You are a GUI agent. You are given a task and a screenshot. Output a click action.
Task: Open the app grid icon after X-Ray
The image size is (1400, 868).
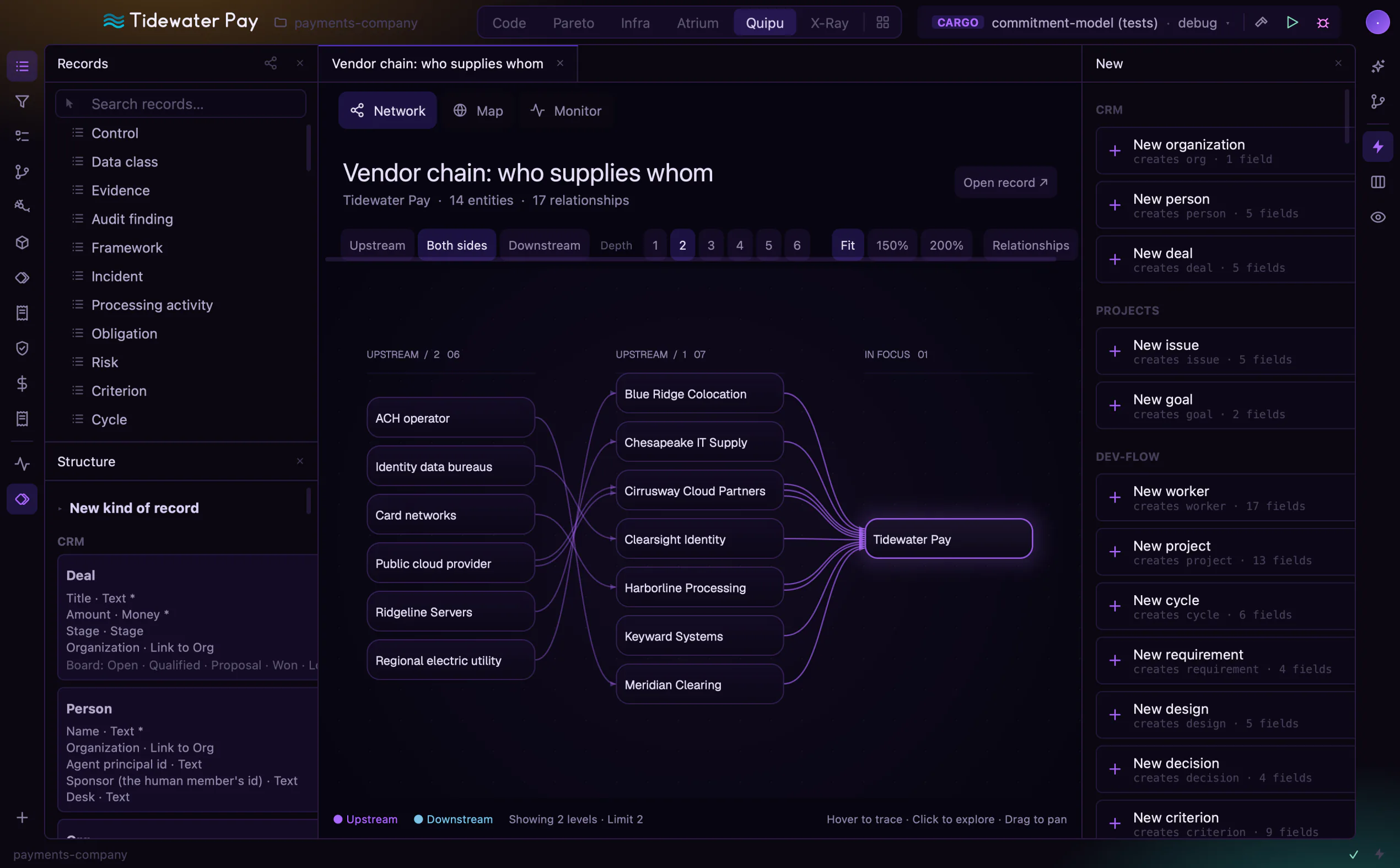882,23
